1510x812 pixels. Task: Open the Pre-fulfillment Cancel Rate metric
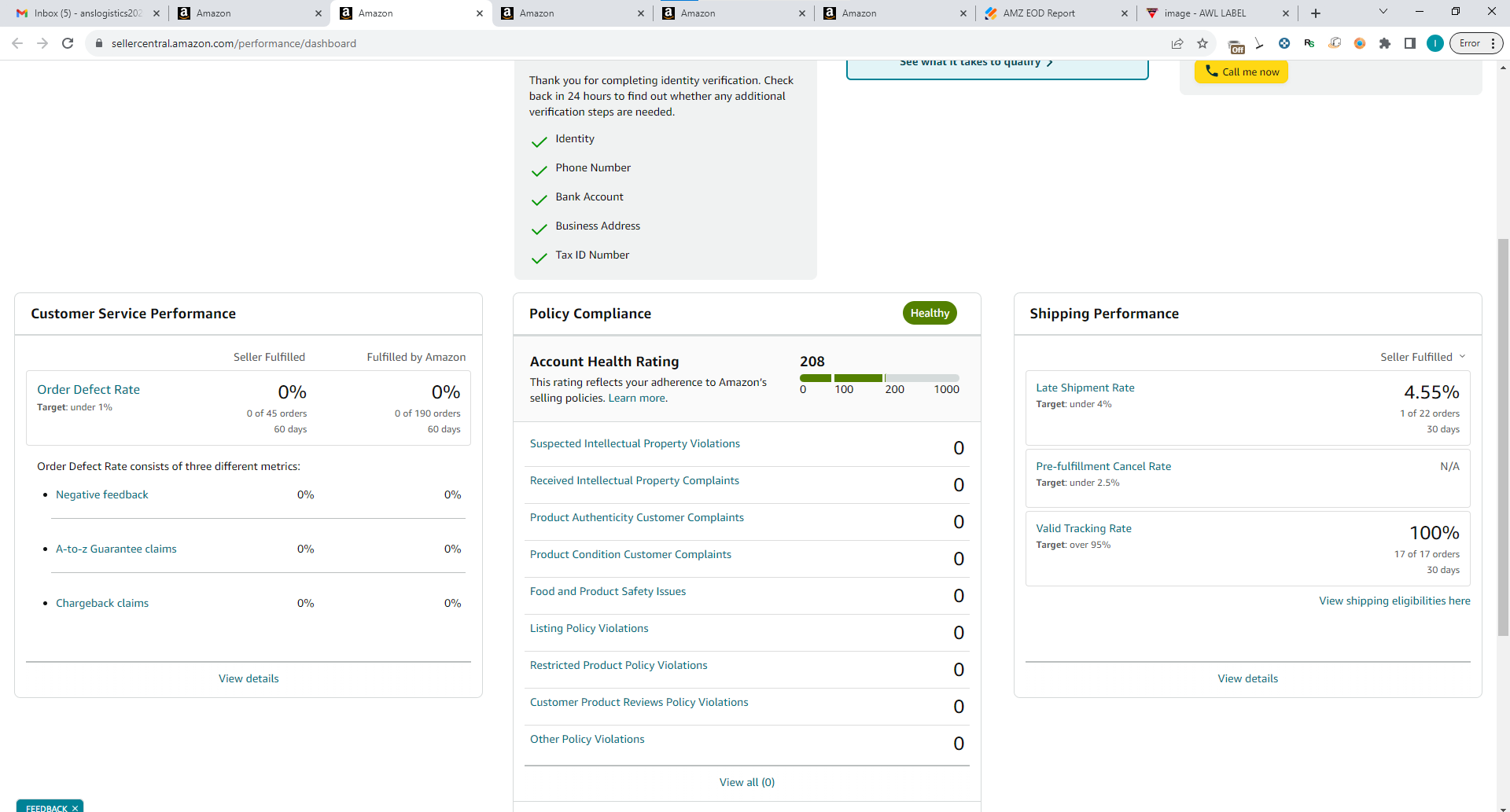pos(1103,467)
